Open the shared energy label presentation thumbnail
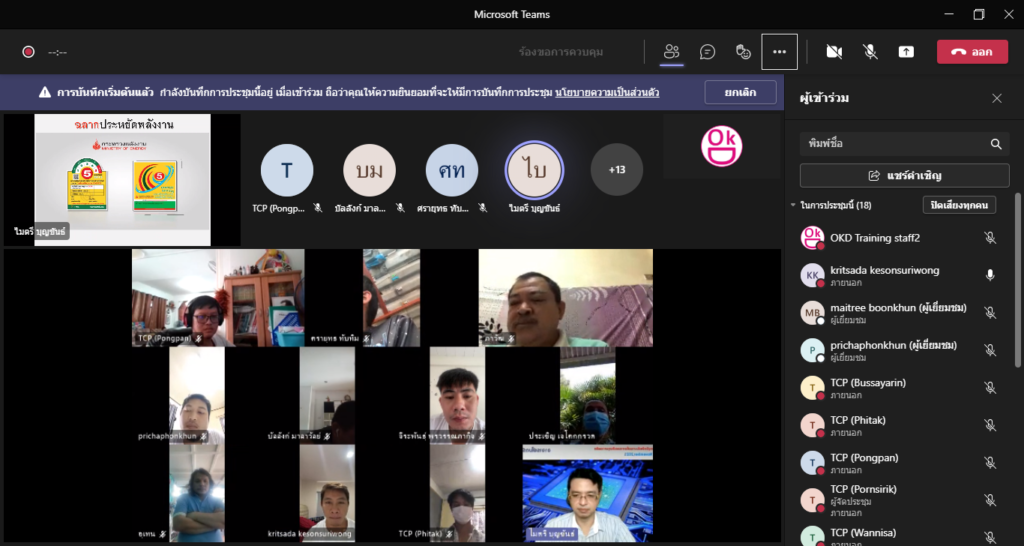This screenshot has height=546, width=1024. [x=122, y=180]
